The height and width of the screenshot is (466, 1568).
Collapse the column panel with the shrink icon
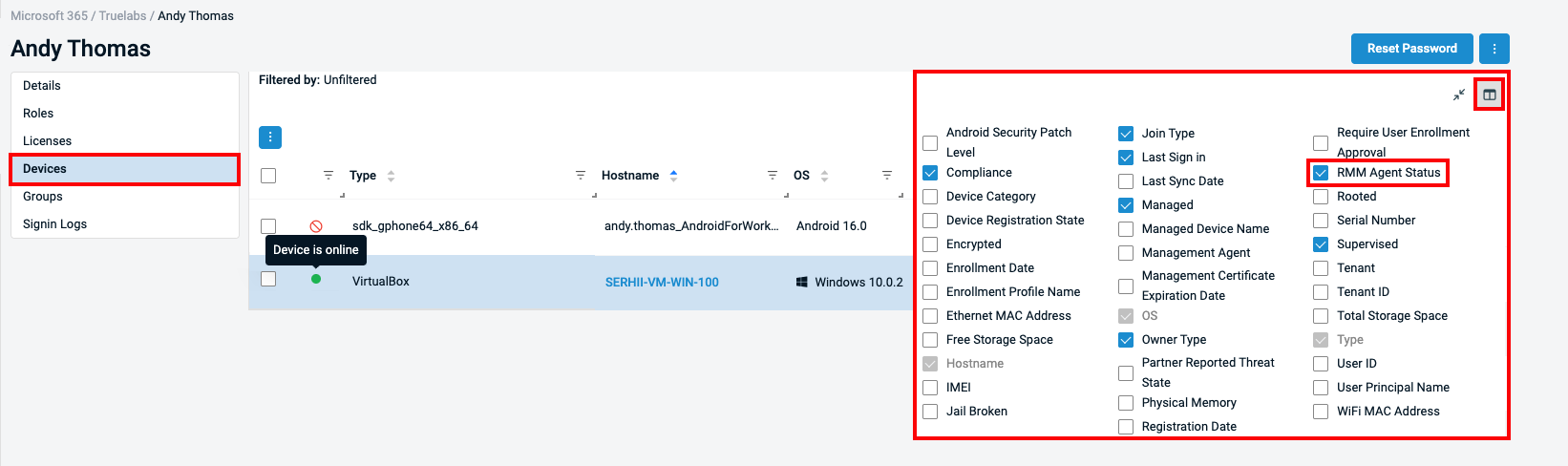click(x=1459, y=95)
